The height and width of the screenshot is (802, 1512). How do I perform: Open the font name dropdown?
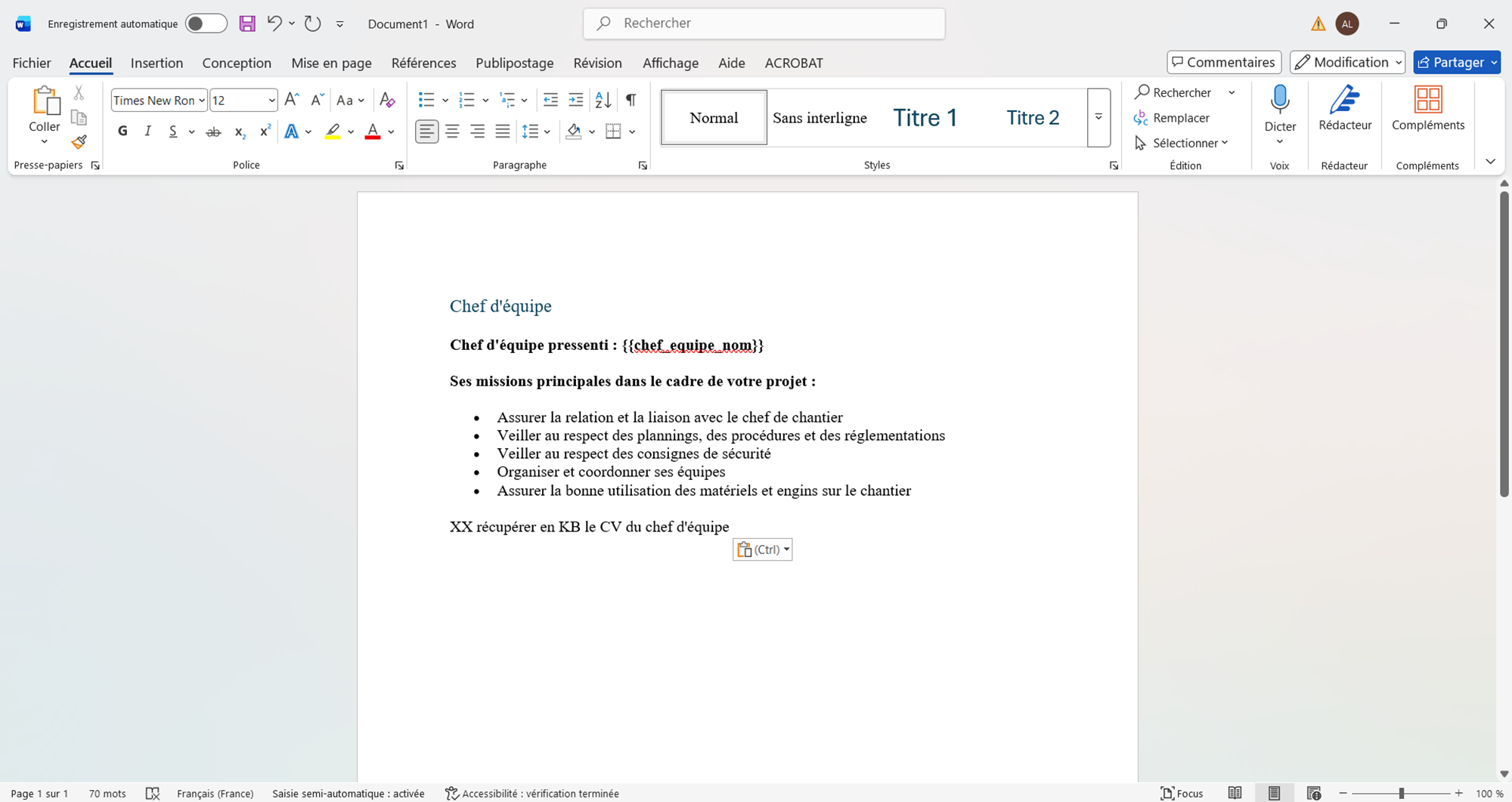(202, 101)
